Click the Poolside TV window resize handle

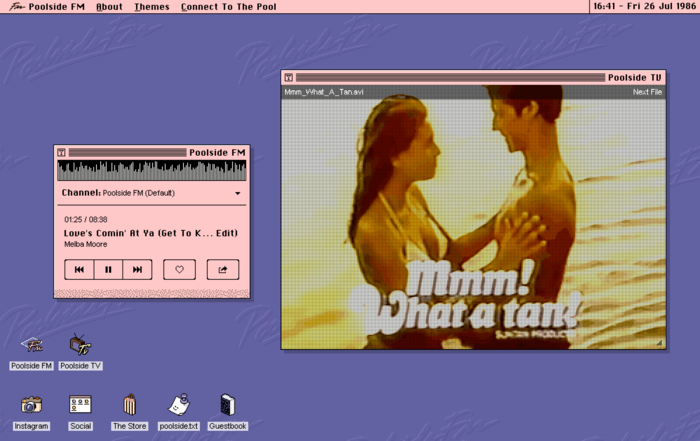coord(659,343)
